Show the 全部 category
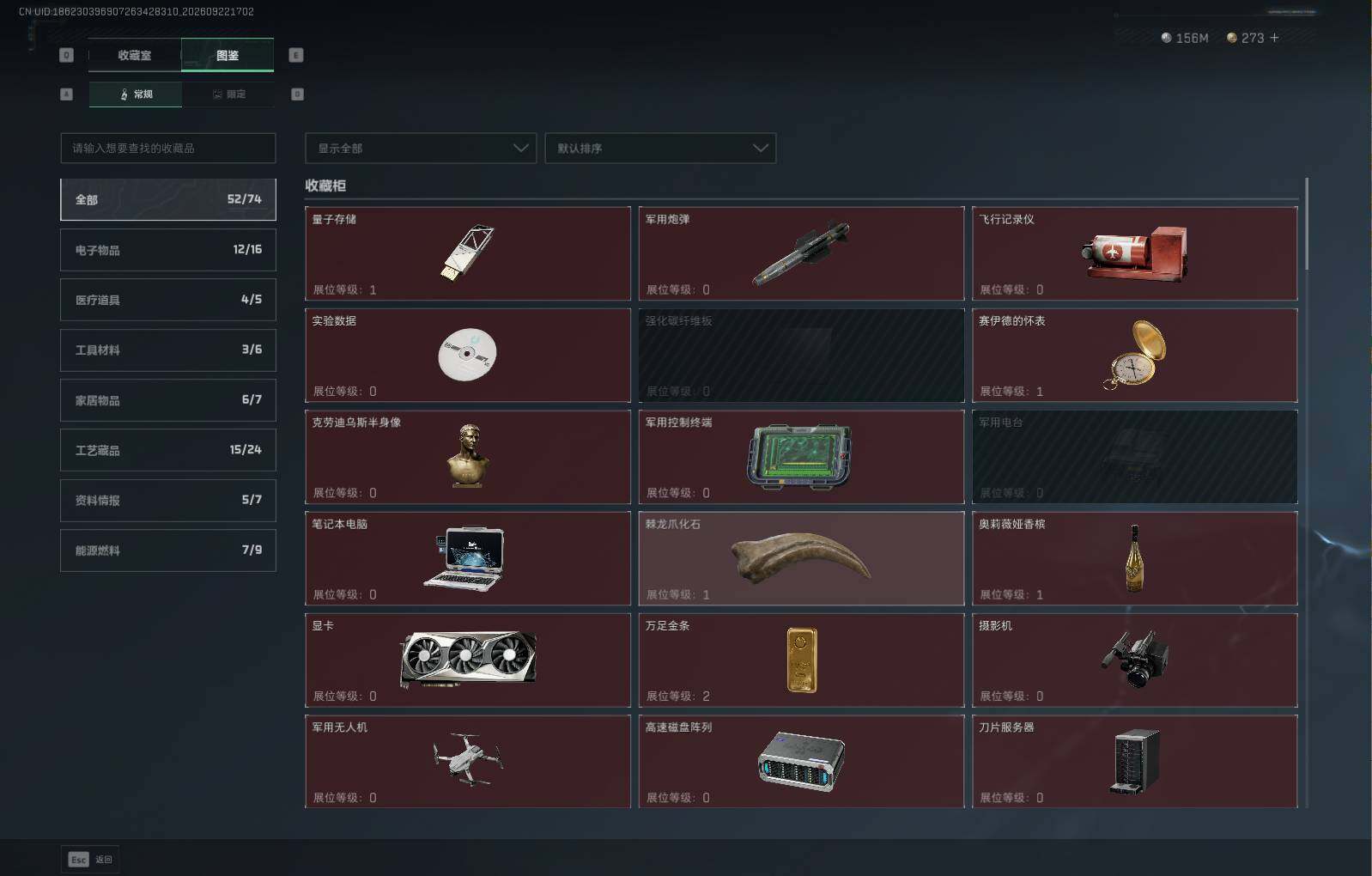Image resolution: width=1372 pixels, height=876 pixels. (168, 199)
